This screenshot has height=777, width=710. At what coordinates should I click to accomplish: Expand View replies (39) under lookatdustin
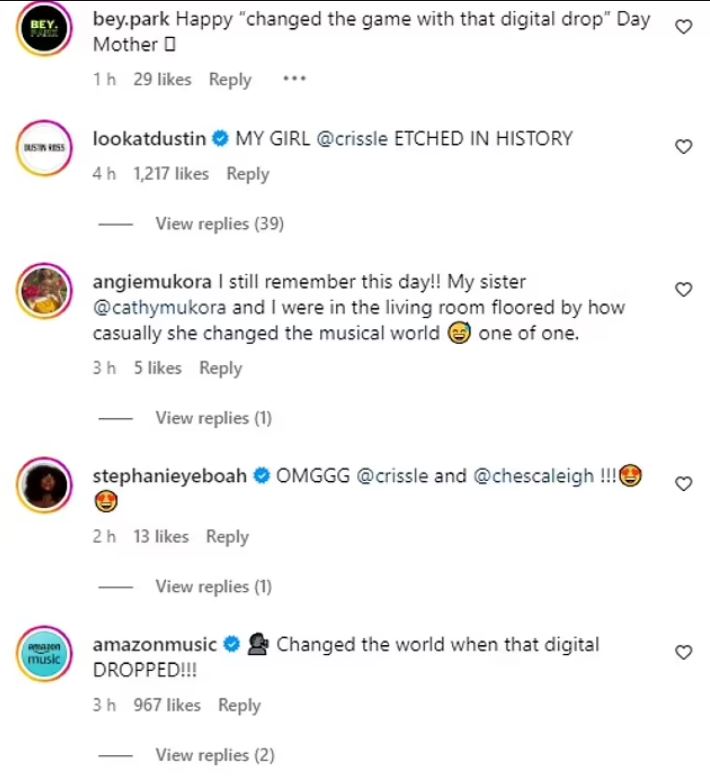(x=219, y=224)
